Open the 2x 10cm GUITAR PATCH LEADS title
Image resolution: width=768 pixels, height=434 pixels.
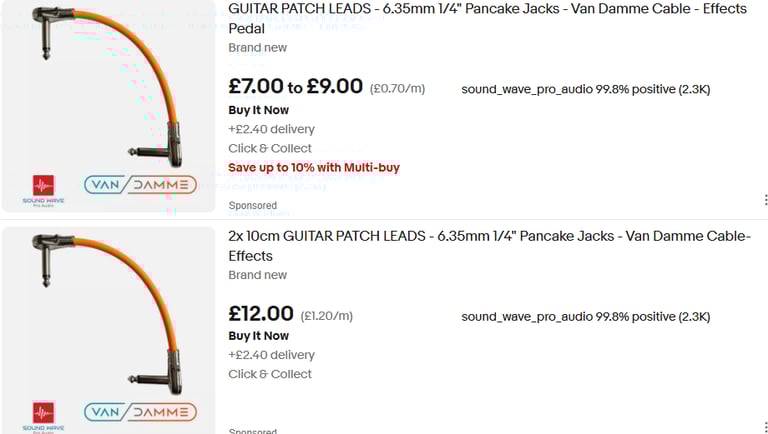pyautogui.click(x=489, y=246)
